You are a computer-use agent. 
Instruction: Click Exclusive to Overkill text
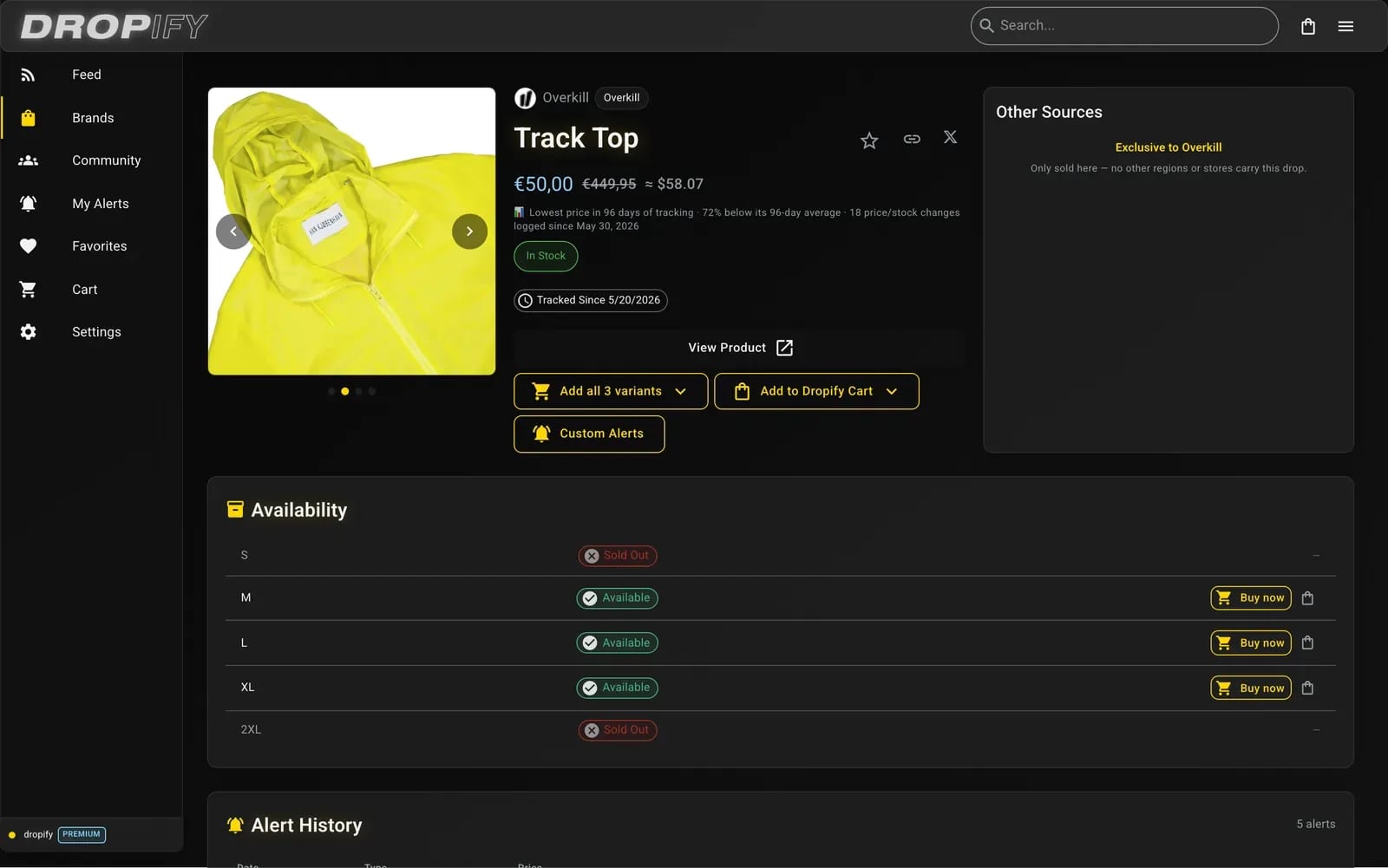(x=1169, y=147)
